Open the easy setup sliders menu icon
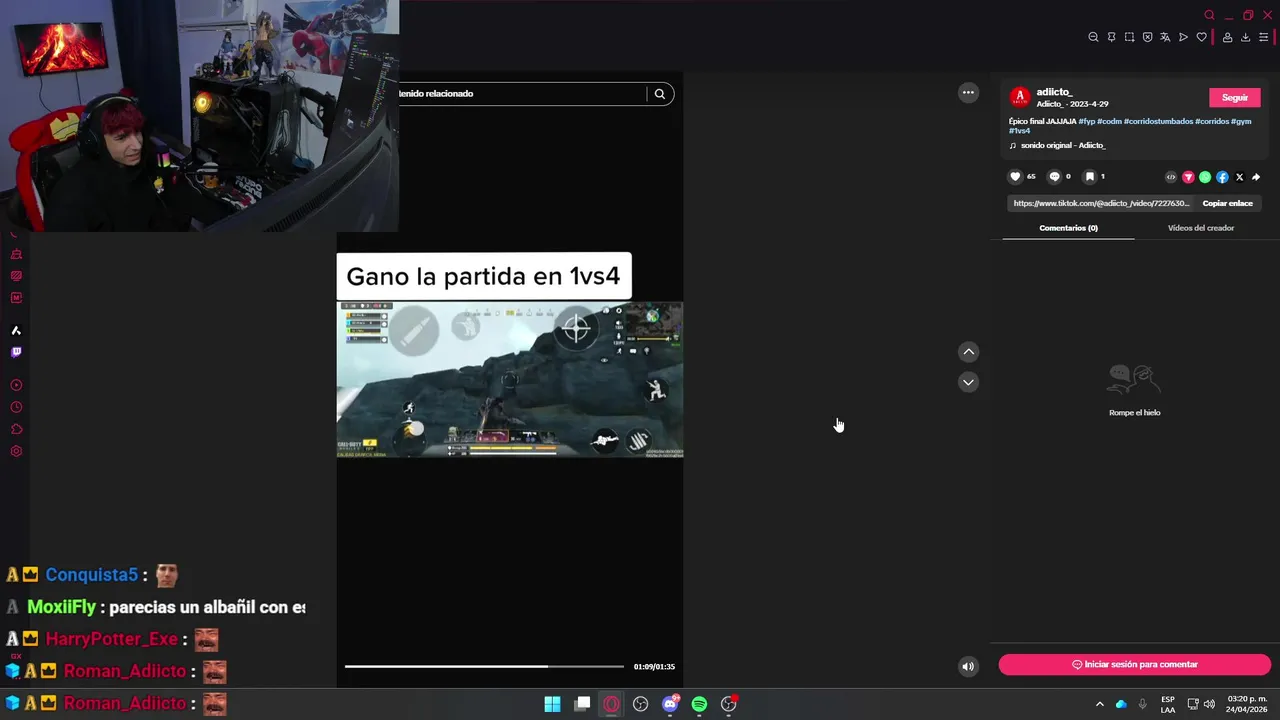Viewport: 1280px width, 720px height. pyautogui.click(x=1263, y=37)
